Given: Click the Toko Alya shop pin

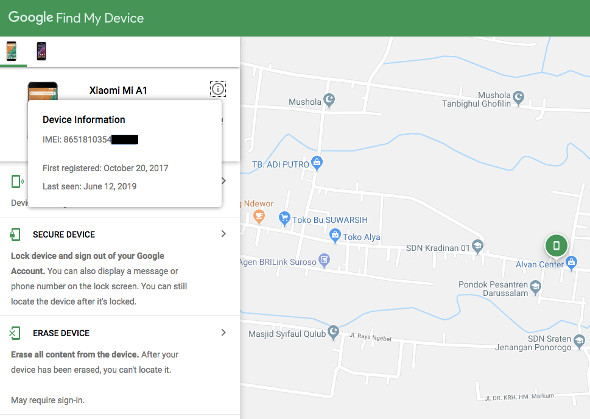Looking at the screenshot, I should (x=335, y=235).
